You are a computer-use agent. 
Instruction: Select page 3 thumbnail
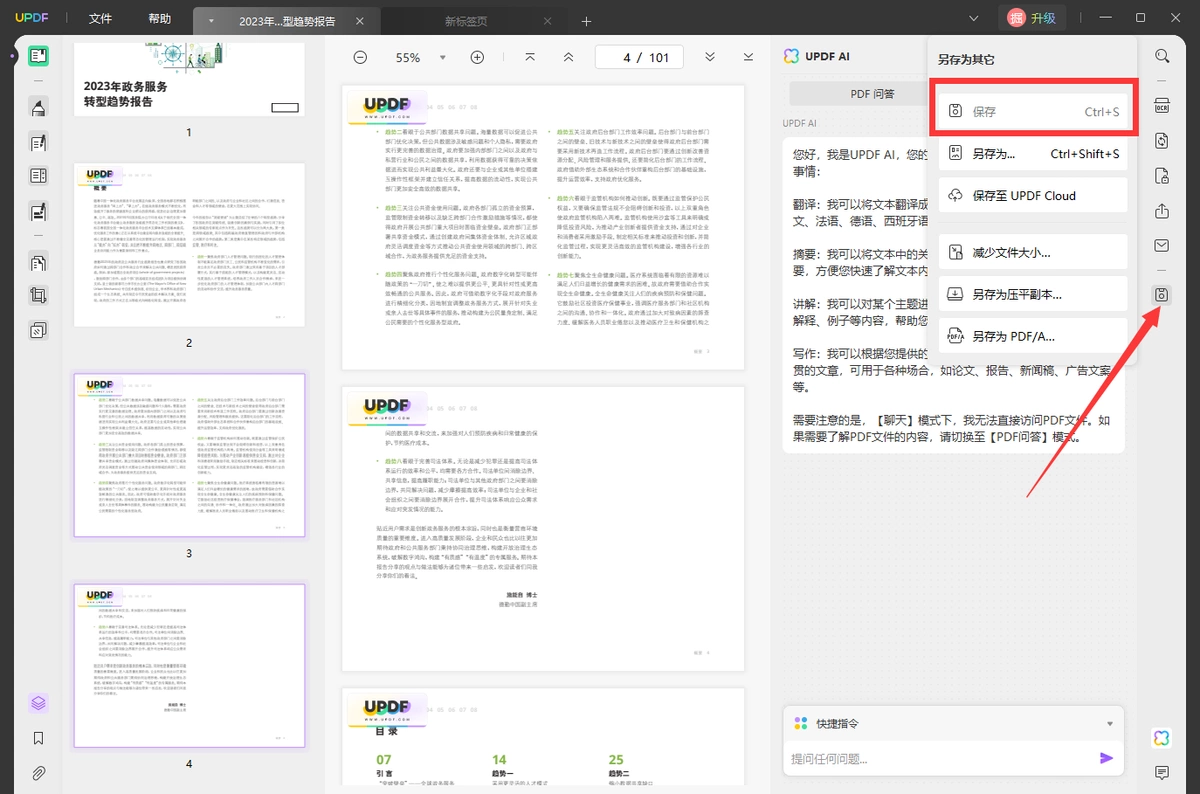tap(189, 455)
